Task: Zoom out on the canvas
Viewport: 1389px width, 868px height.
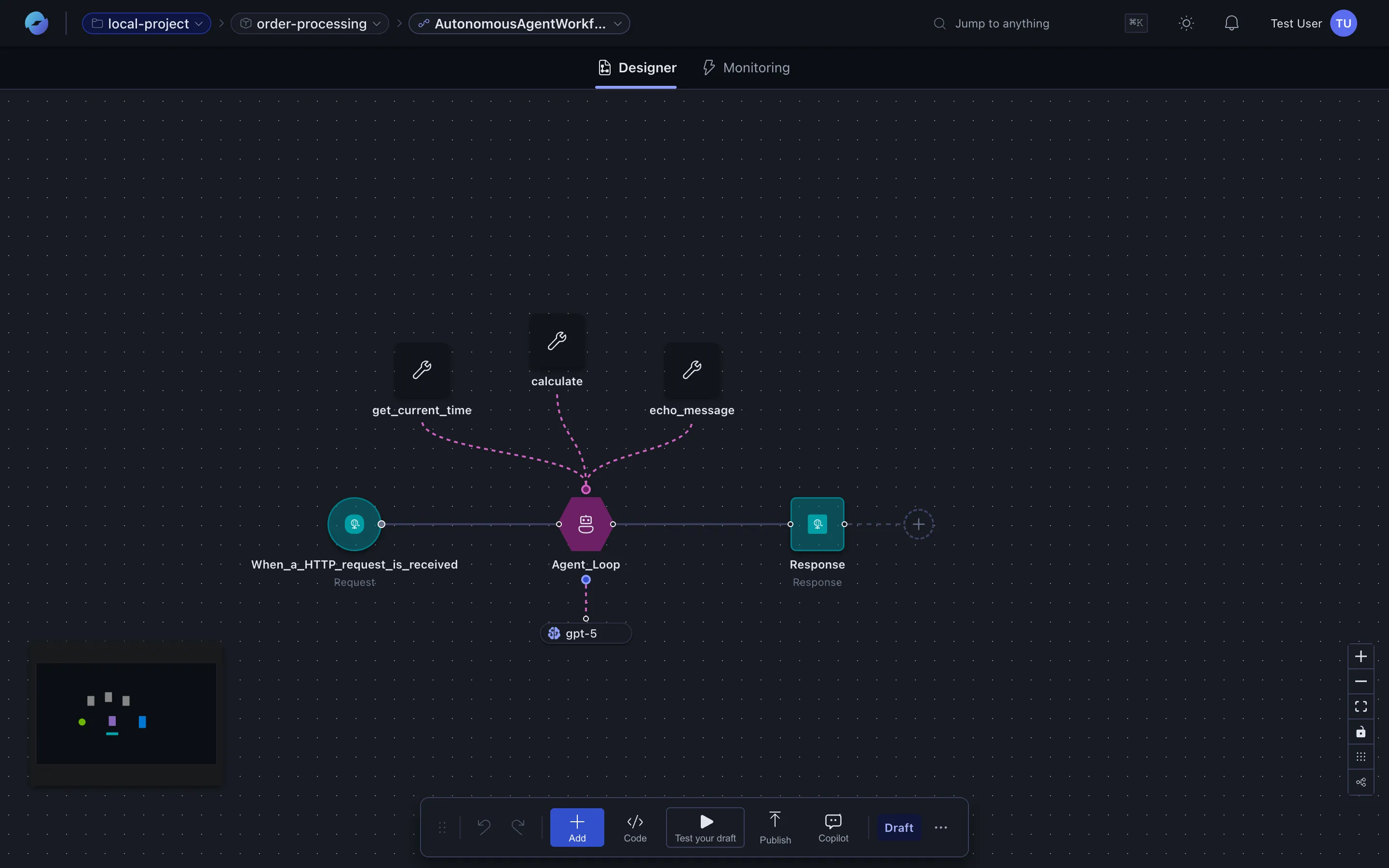Action: 1361,681
